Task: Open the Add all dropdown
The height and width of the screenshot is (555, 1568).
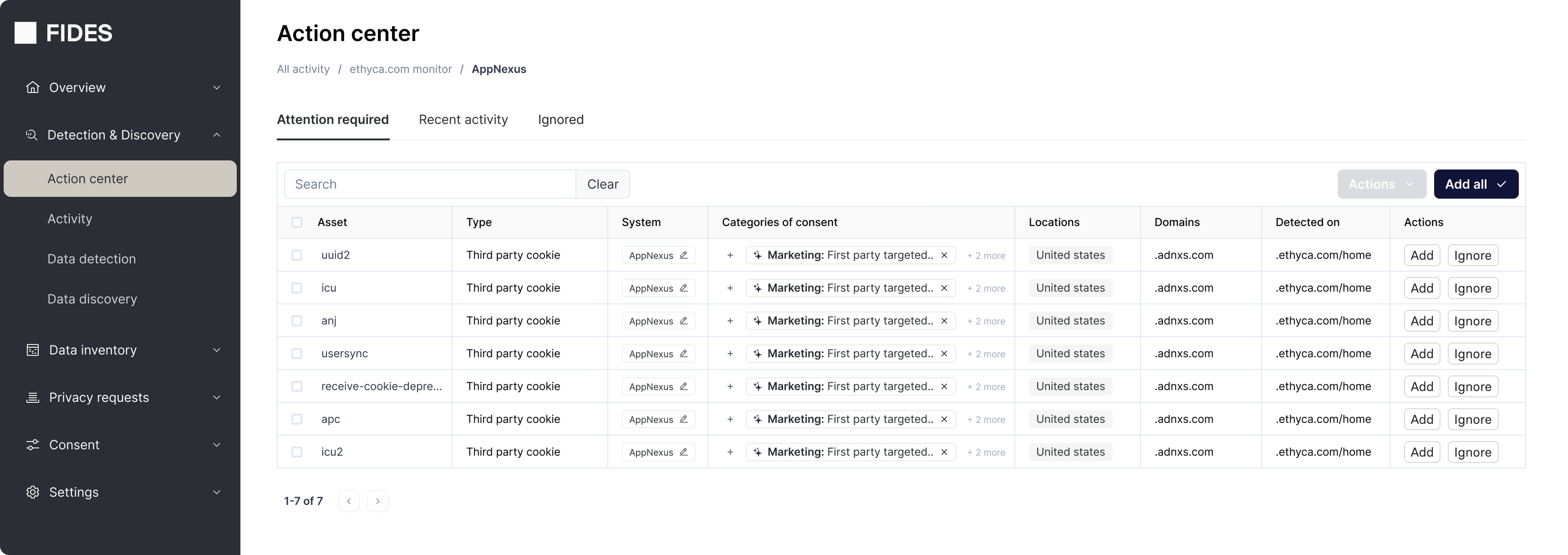Action: click(1476, 184)
